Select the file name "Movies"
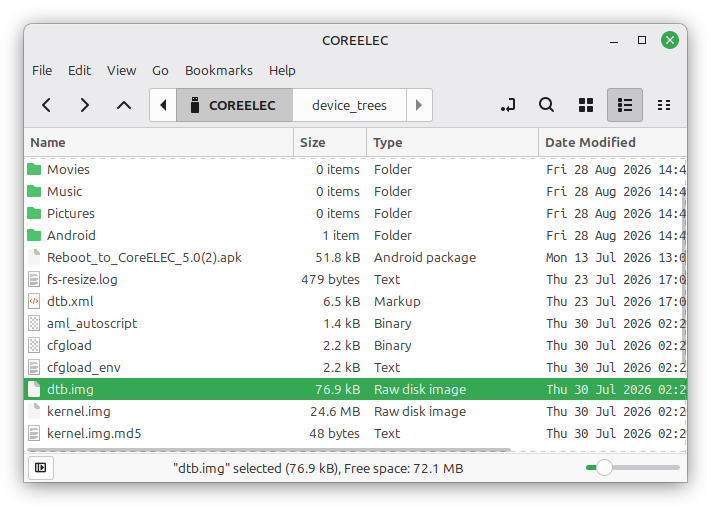Screen dimensions: 711x506 click(68, 169)
